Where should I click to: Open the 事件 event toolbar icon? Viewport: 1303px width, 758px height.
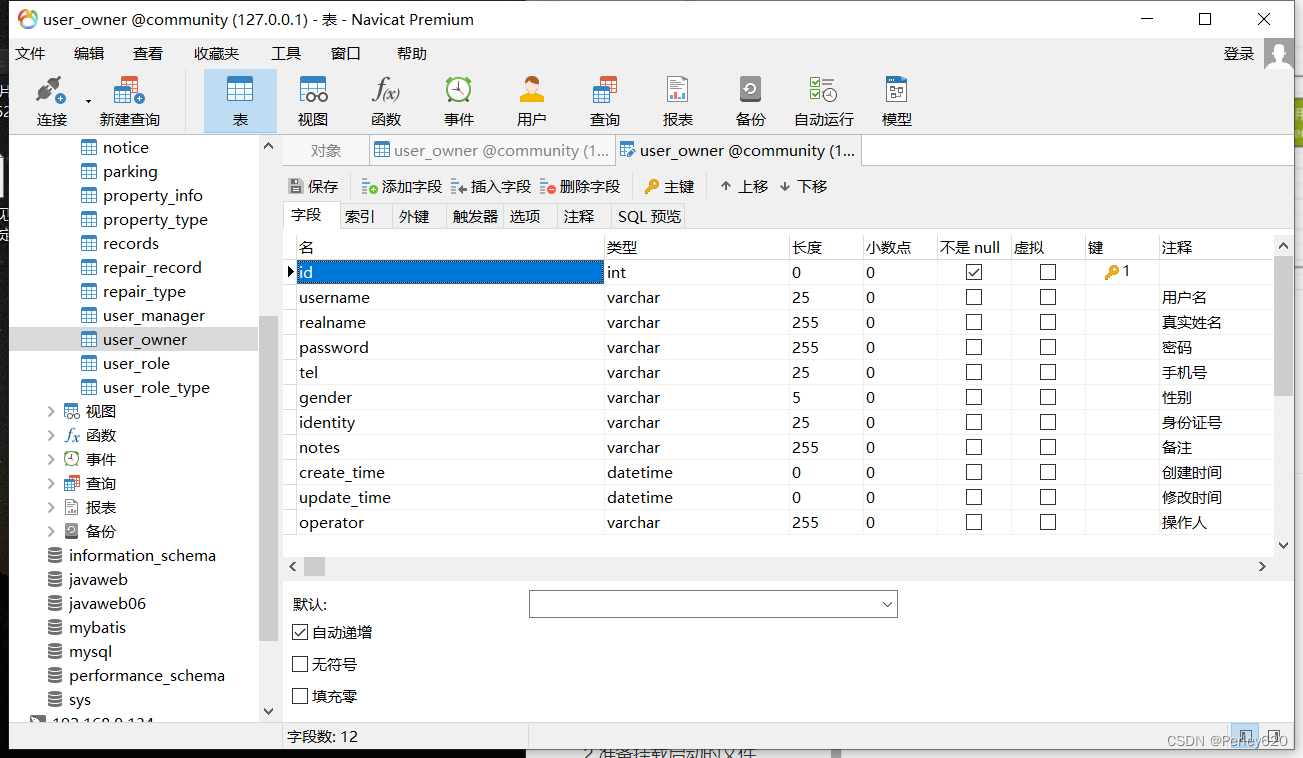[x=459, y=102]
